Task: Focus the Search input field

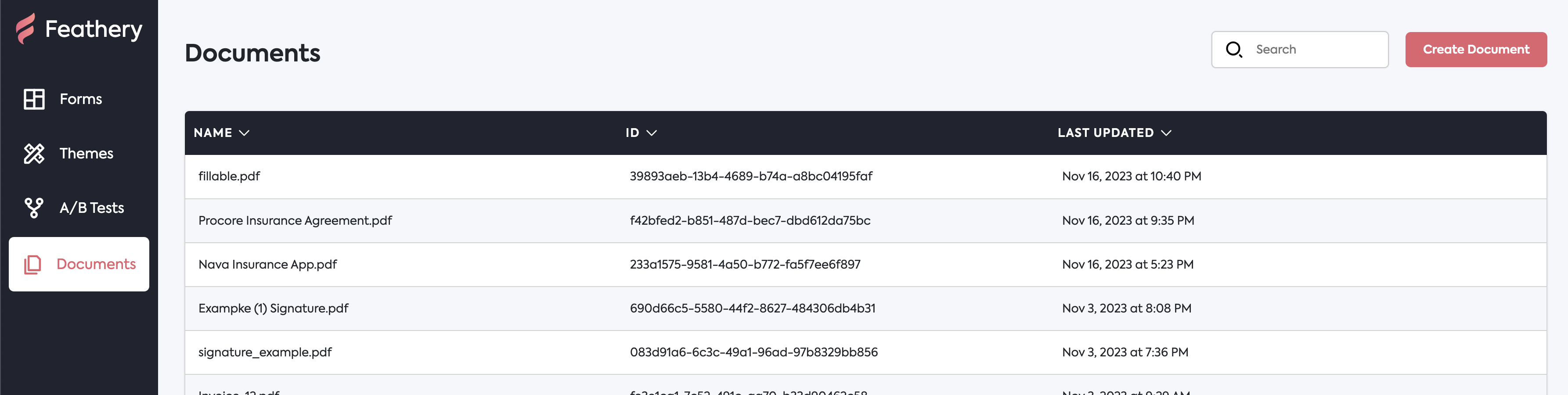Action: (1315, 49)
